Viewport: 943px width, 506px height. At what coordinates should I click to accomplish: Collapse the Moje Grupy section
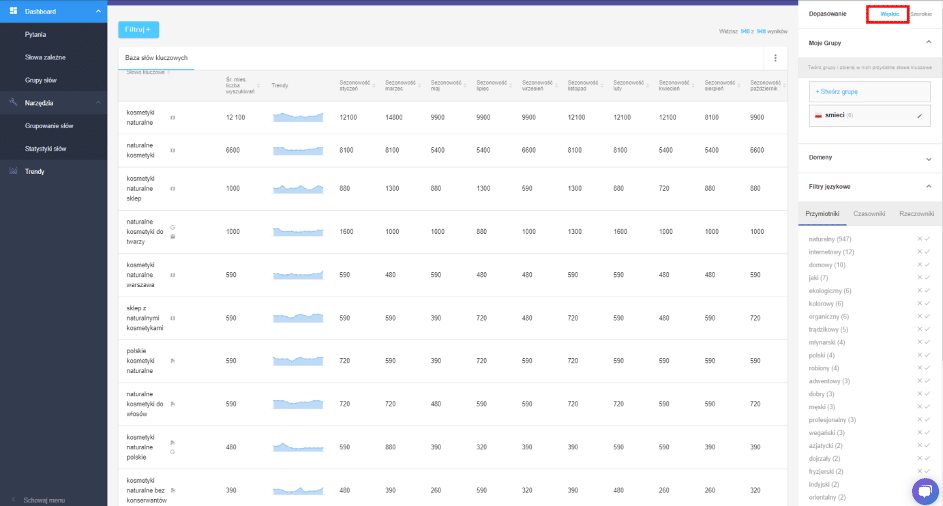click(x=928, y=42)
